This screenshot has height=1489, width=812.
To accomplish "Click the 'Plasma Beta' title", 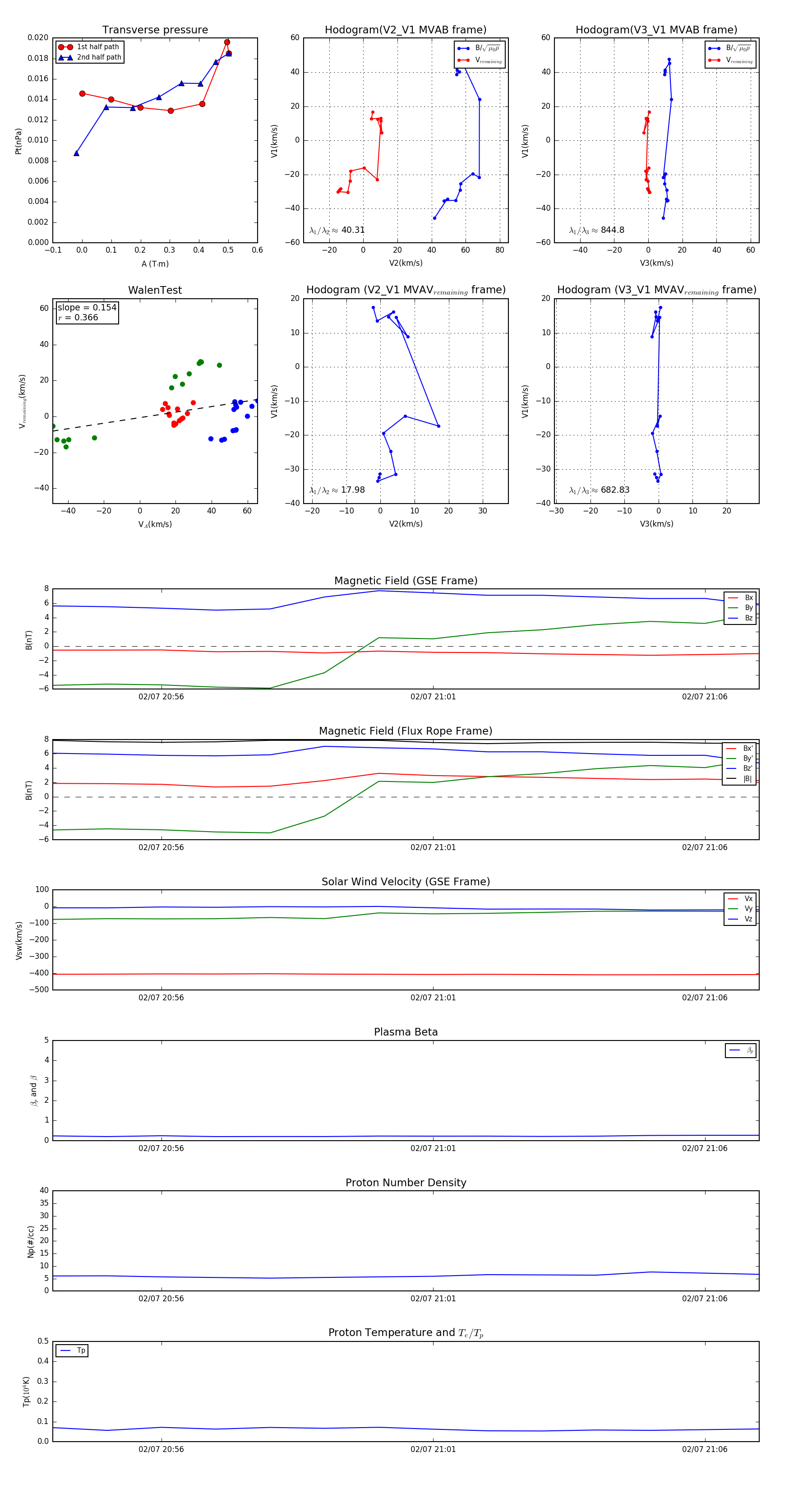I will (x=406, y=1032).
